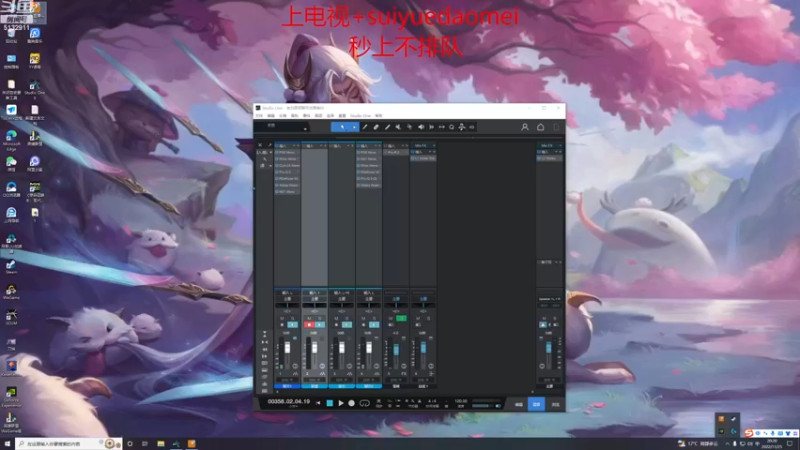Open the user account icon
This screenshot has height=450, width=800.
(524, 127)
